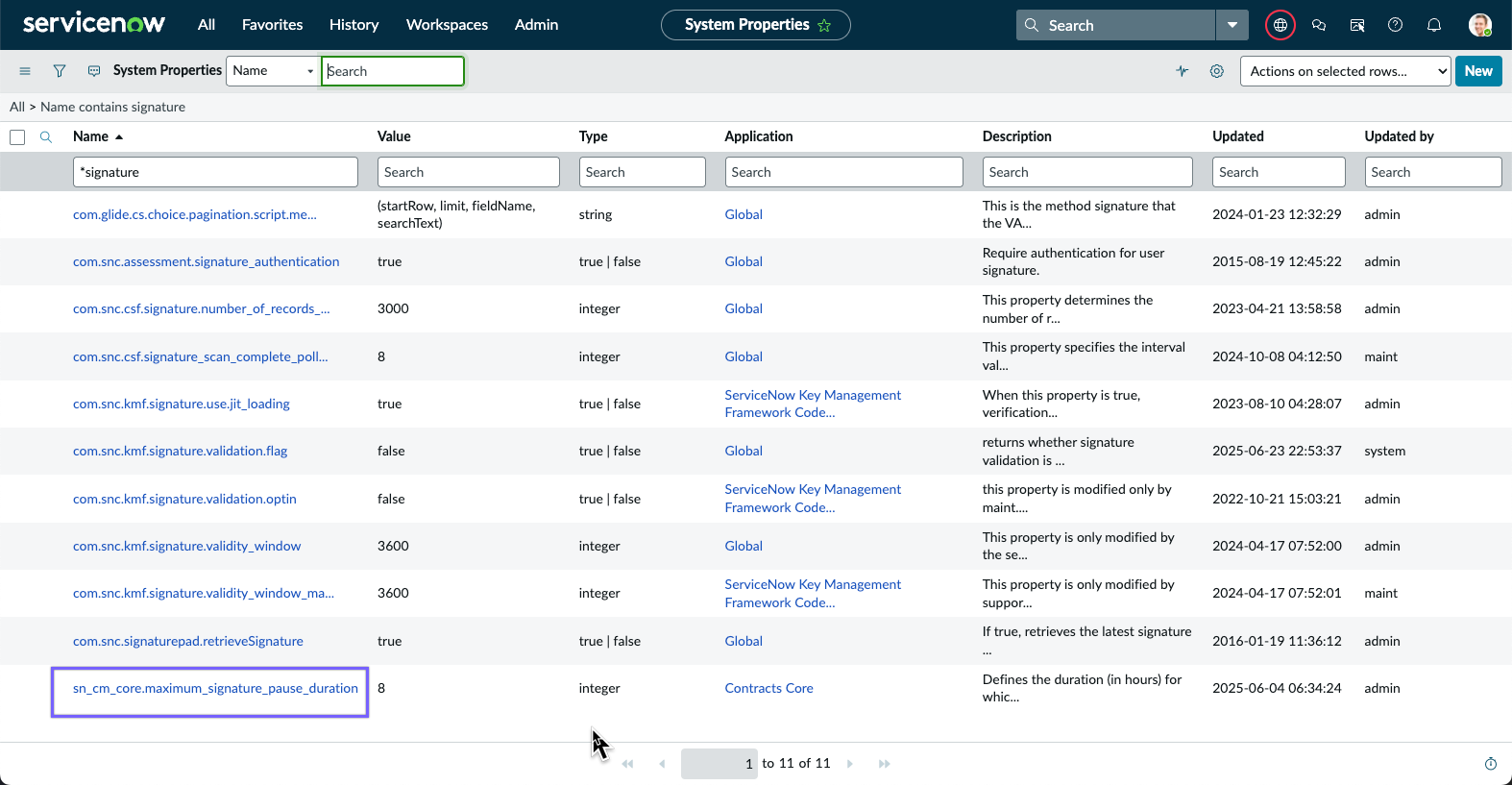The image size is (1512, 785).
Task: Toggle the activity stream icon beside System Properties
Action: [94, 71]
